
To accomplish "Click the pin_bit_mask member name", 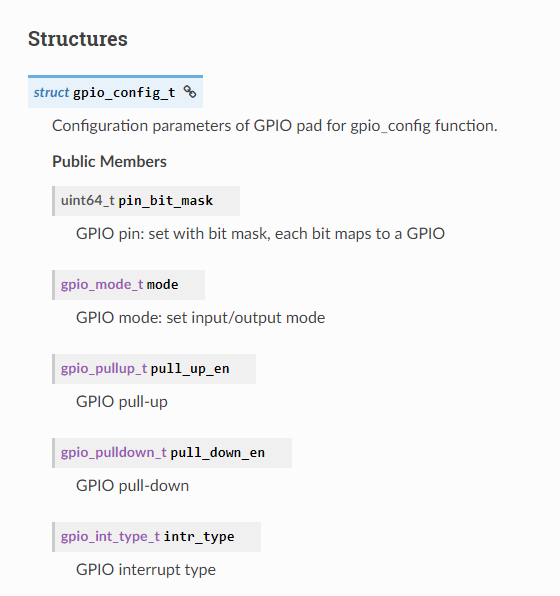I will (x=165, y=201).
